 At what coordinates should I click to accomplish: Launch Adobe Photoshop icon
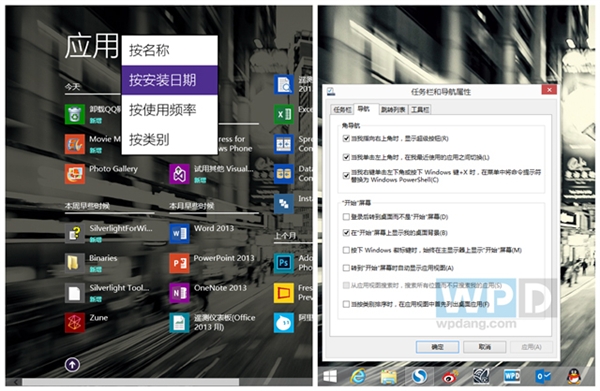point(284,264)
